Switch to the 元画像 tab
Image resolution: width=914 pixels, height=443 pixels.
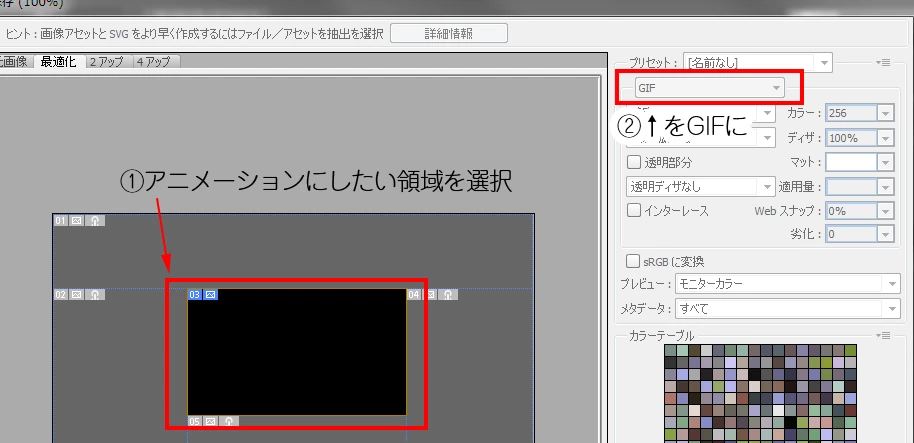tap(14, 61)
